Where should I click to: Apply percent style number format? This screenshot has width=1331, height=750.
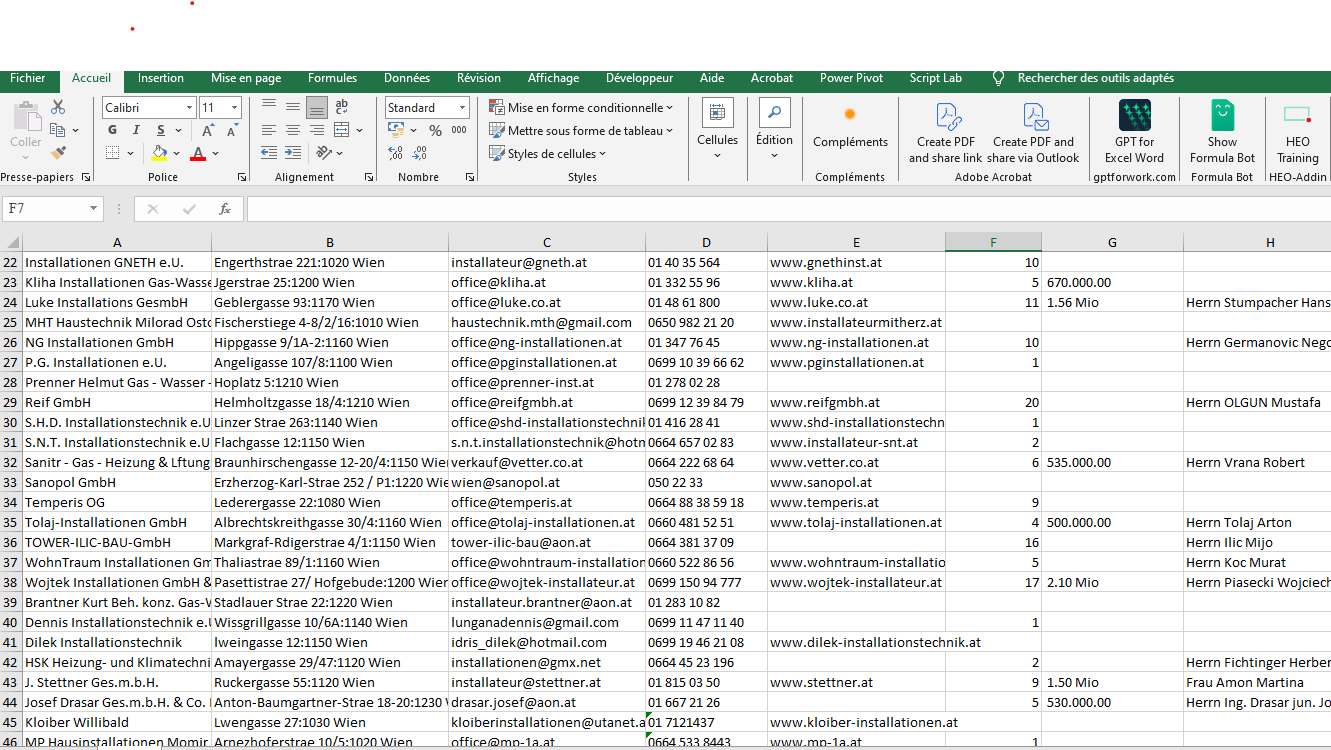(x=435, y=131)
